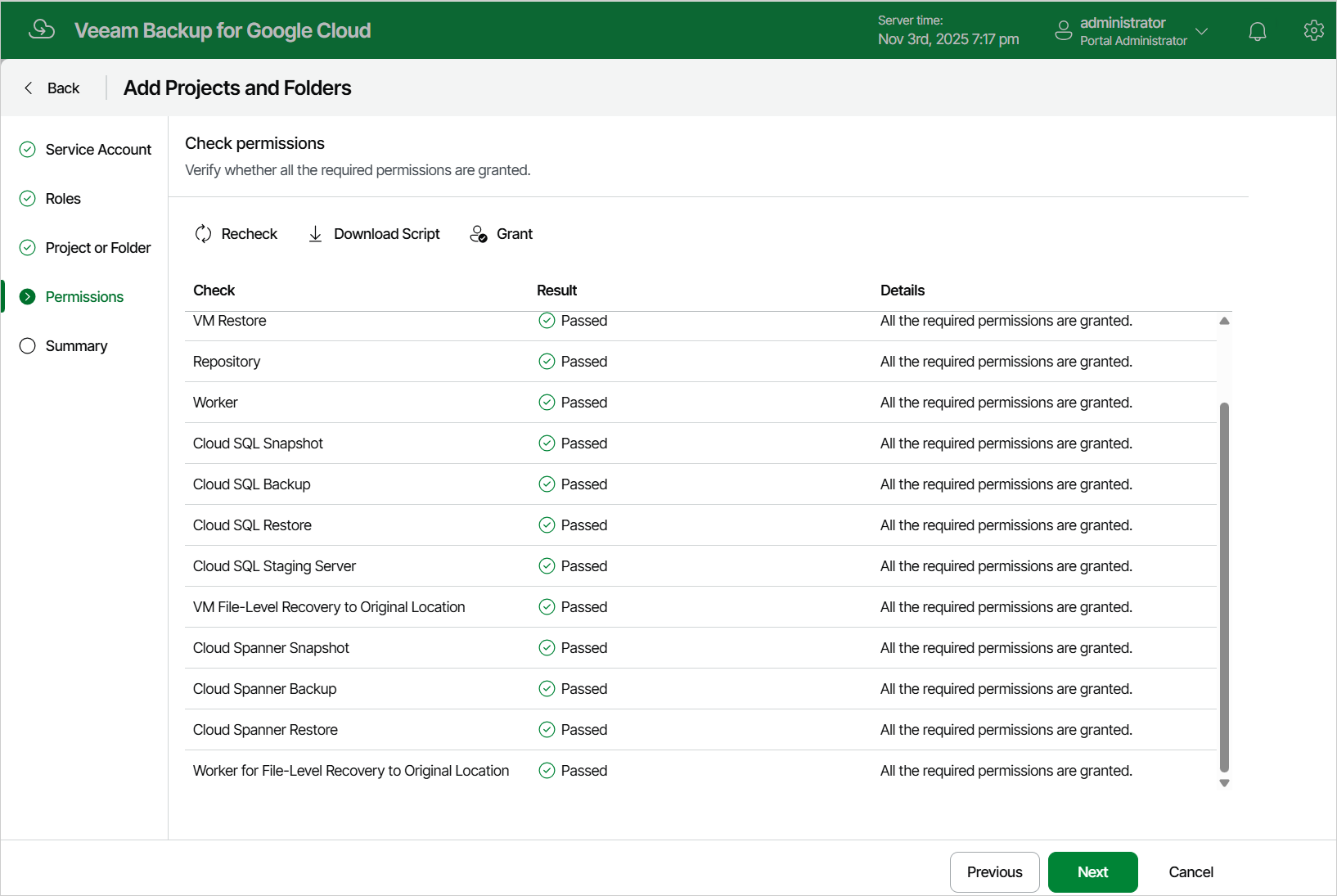Click the Summary step circle icon
Screen dimensions: 1337x896
pos(28,345)
